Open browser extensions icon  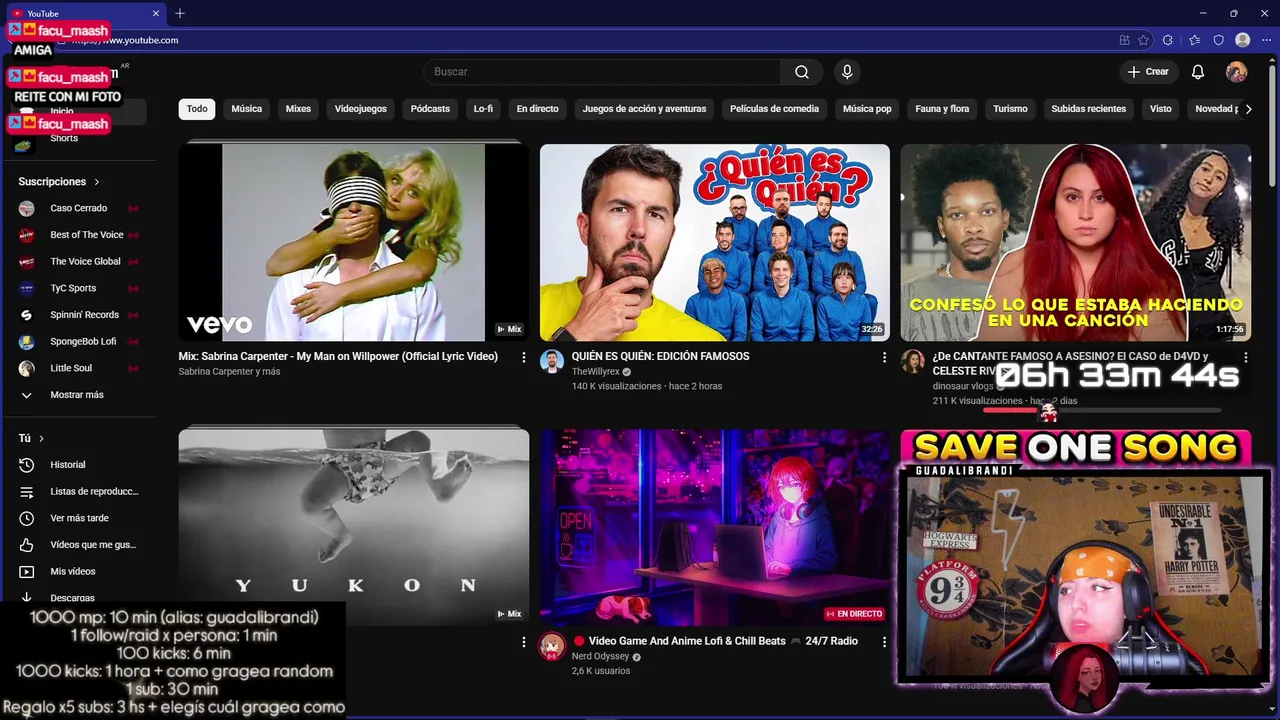point(1167,40)
